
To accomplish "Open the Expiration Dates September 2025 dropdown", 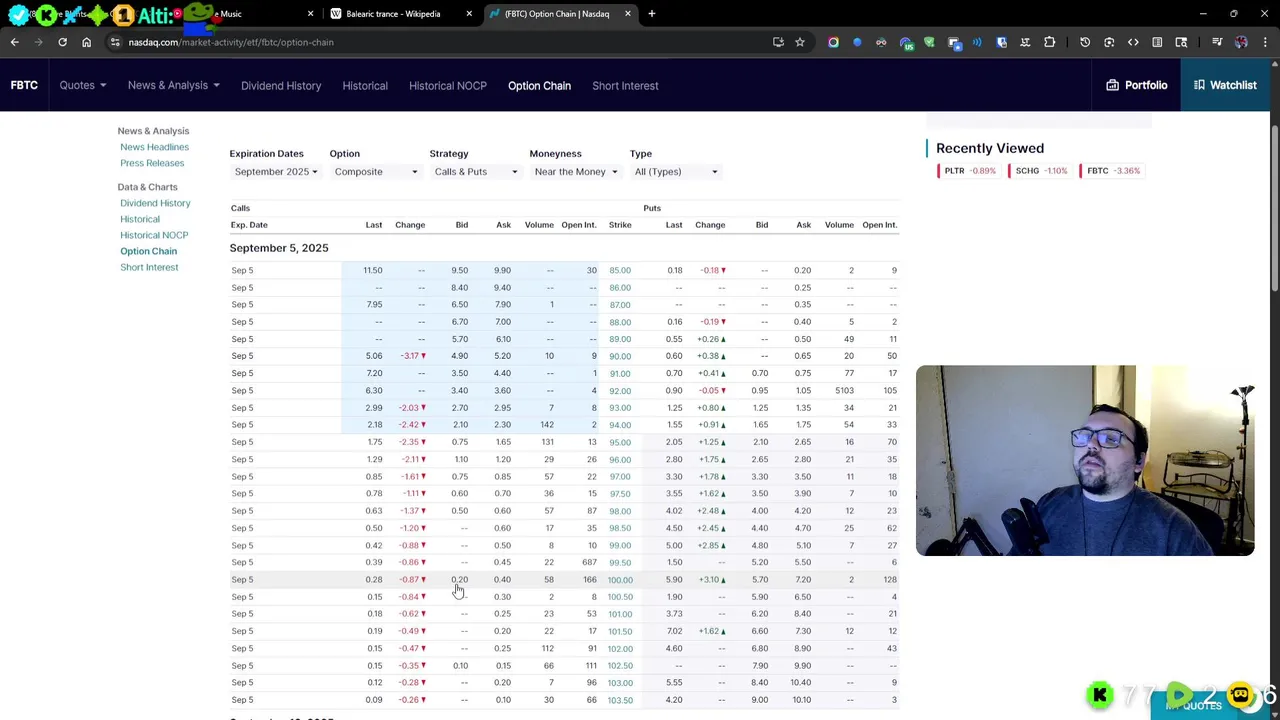I will coord(275,172).
